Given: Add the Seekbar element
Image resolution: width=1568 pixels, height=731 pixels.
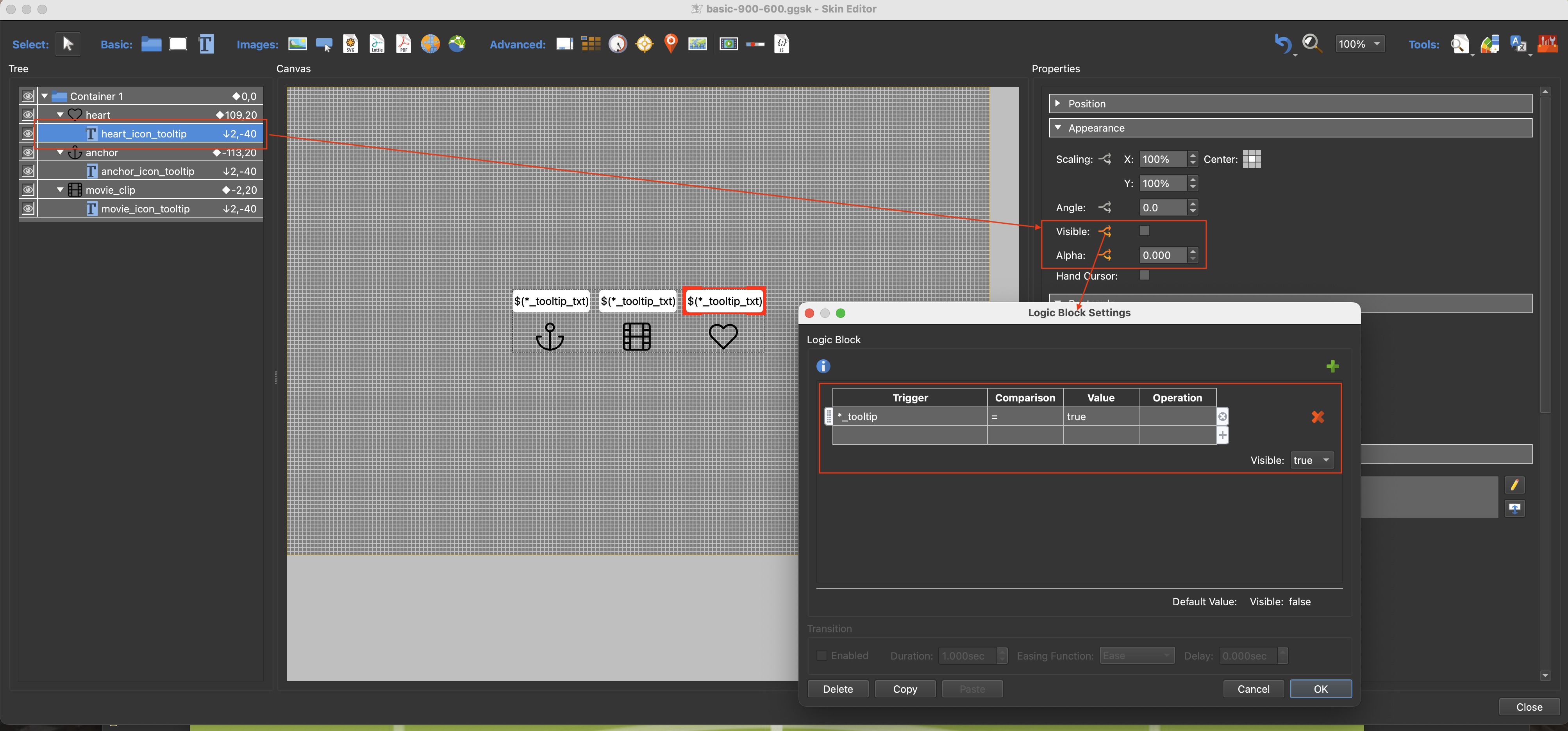Looking at the screenshot, I should [x=755, y=44].
